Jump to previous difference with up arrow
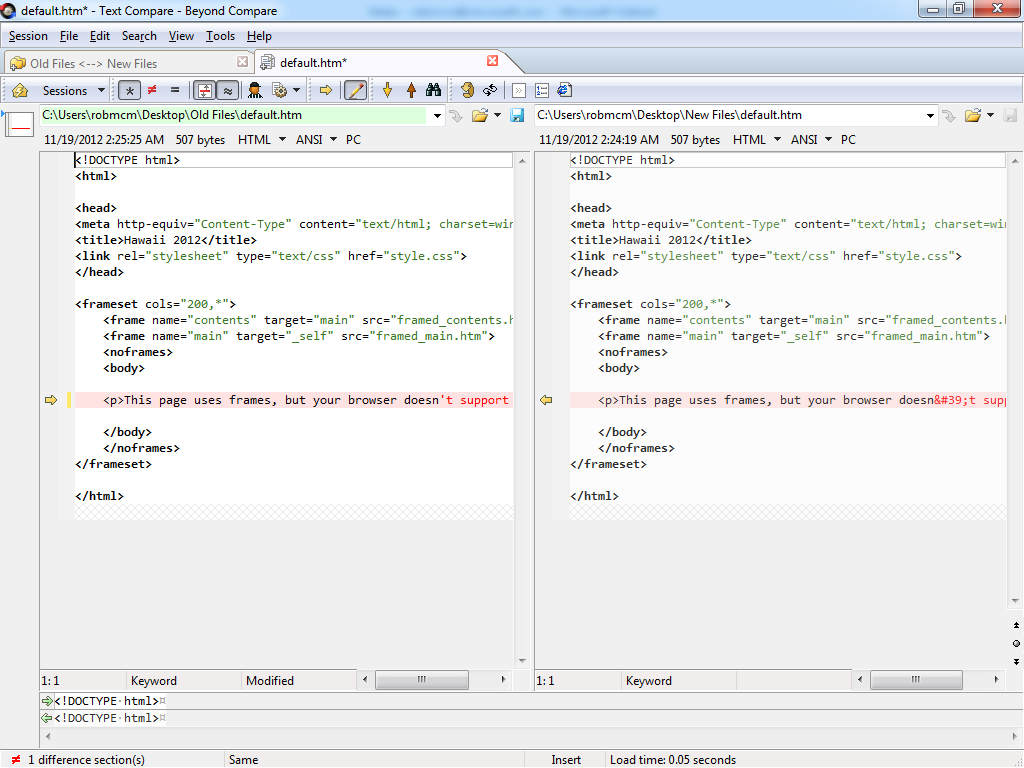 pos(410,90)
